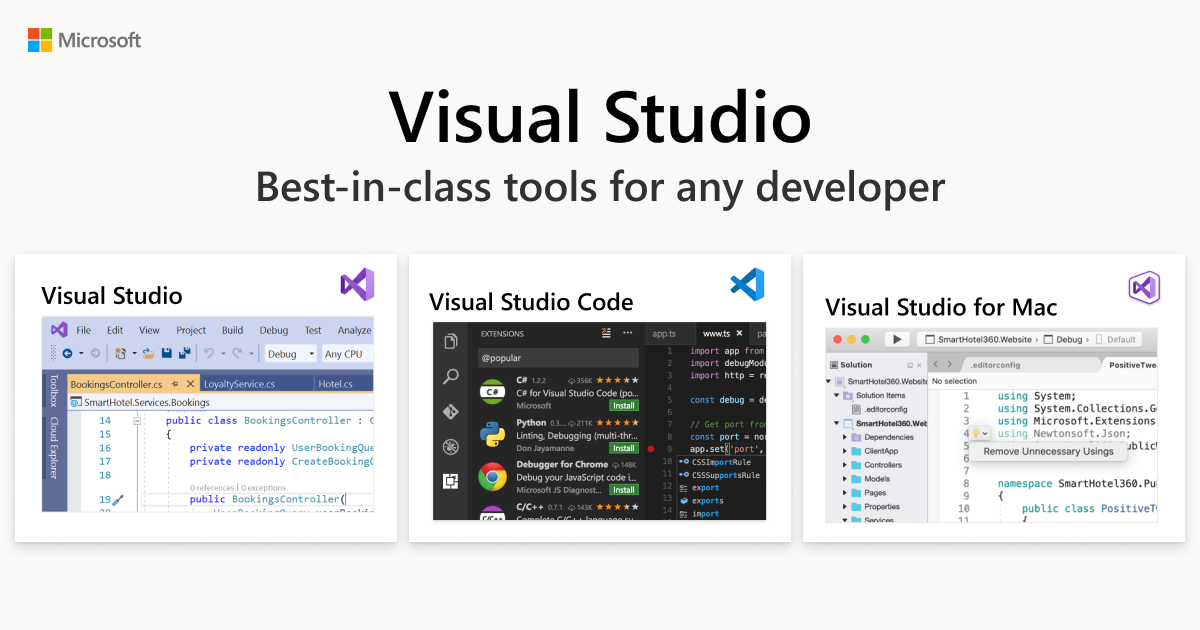The image size is (1200, 630).
Task: Open the Project menu in Visual Studio
Action: (x=191, y=330)
